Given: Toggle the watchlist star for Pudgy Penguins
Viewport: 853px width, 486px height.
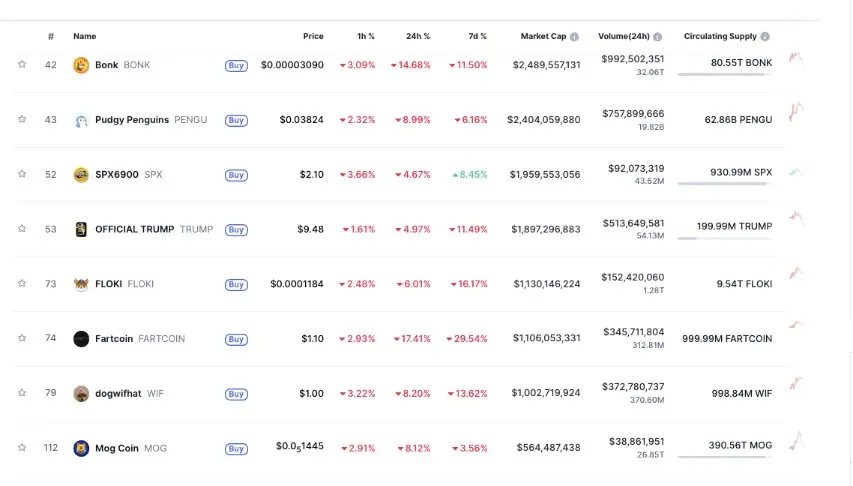Looking at the screenshot, I should pyautogui.click(x=21, y=120).
